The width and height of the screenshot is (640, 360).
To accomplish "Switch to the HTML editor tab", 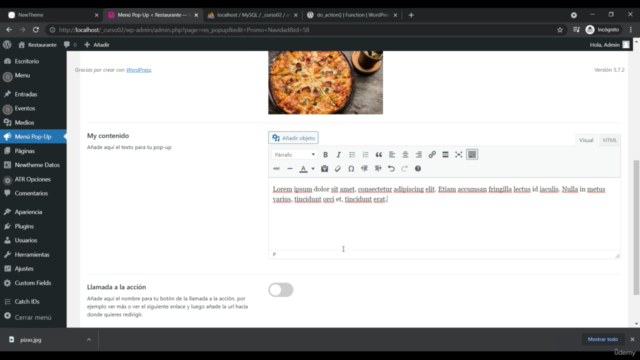I will tap(610, 140).
